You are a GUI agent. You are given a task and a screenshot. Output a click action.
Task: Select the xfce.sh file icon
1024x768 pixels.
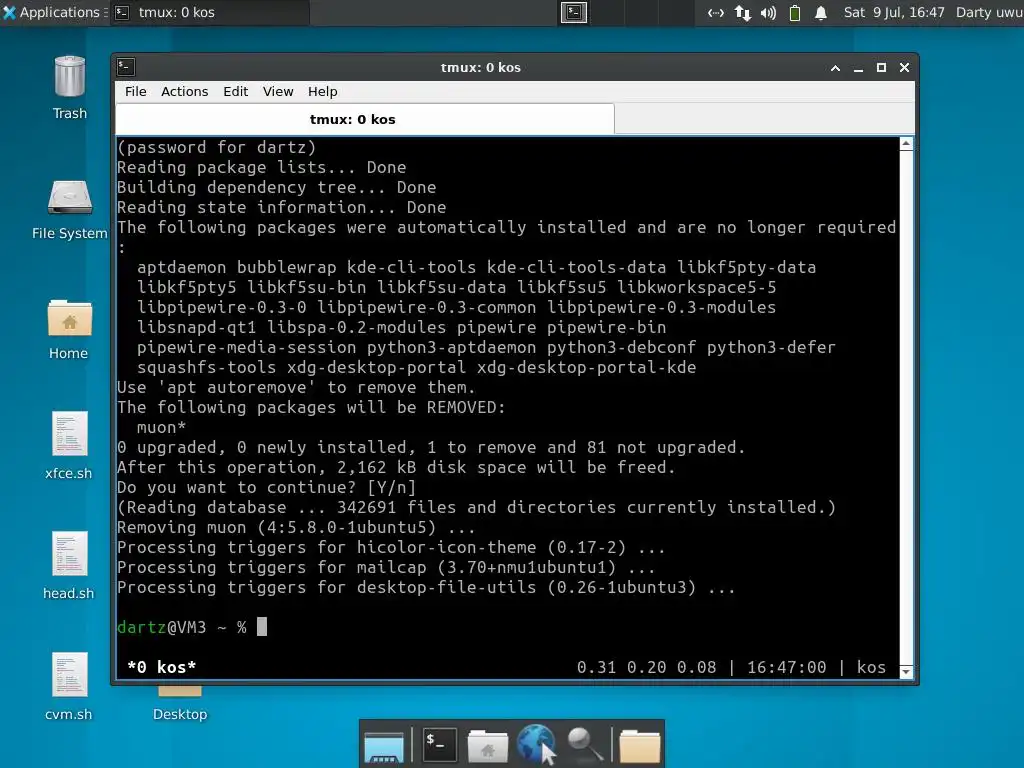click(69, 434)
